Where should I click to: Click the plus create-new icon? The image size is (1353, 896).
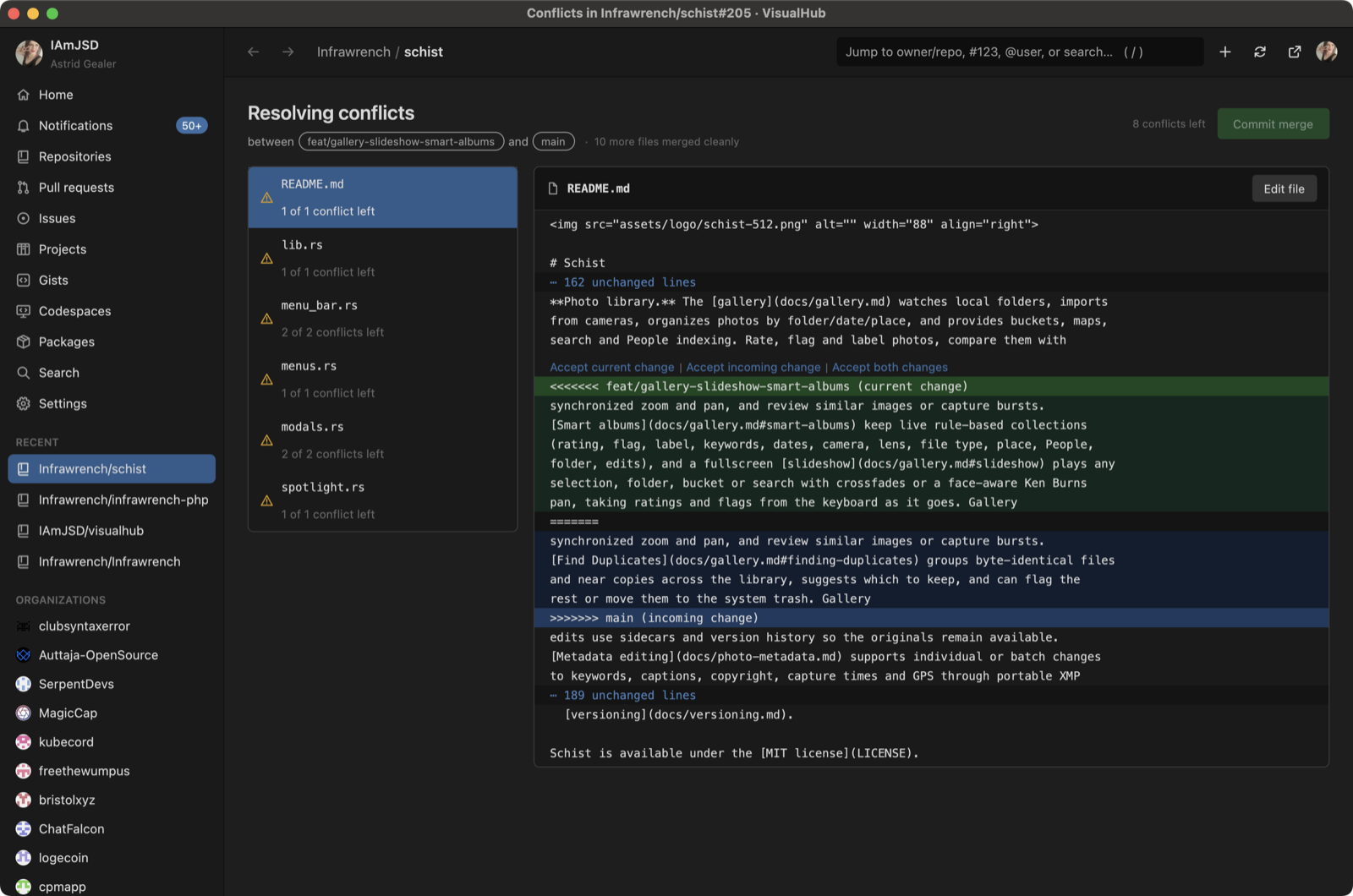(x=1224, y=52)
